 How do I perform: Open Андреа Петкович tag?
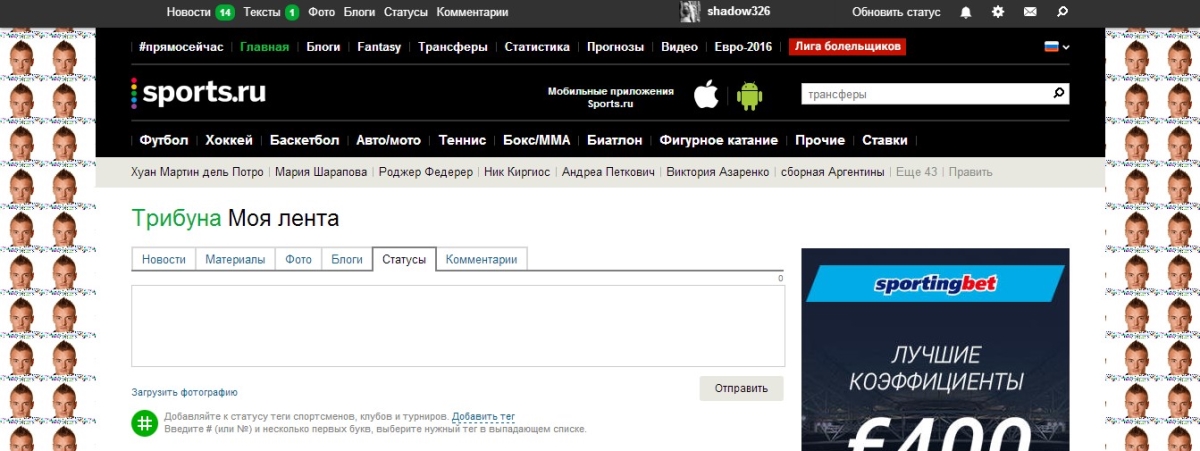[x=608, y=172]
